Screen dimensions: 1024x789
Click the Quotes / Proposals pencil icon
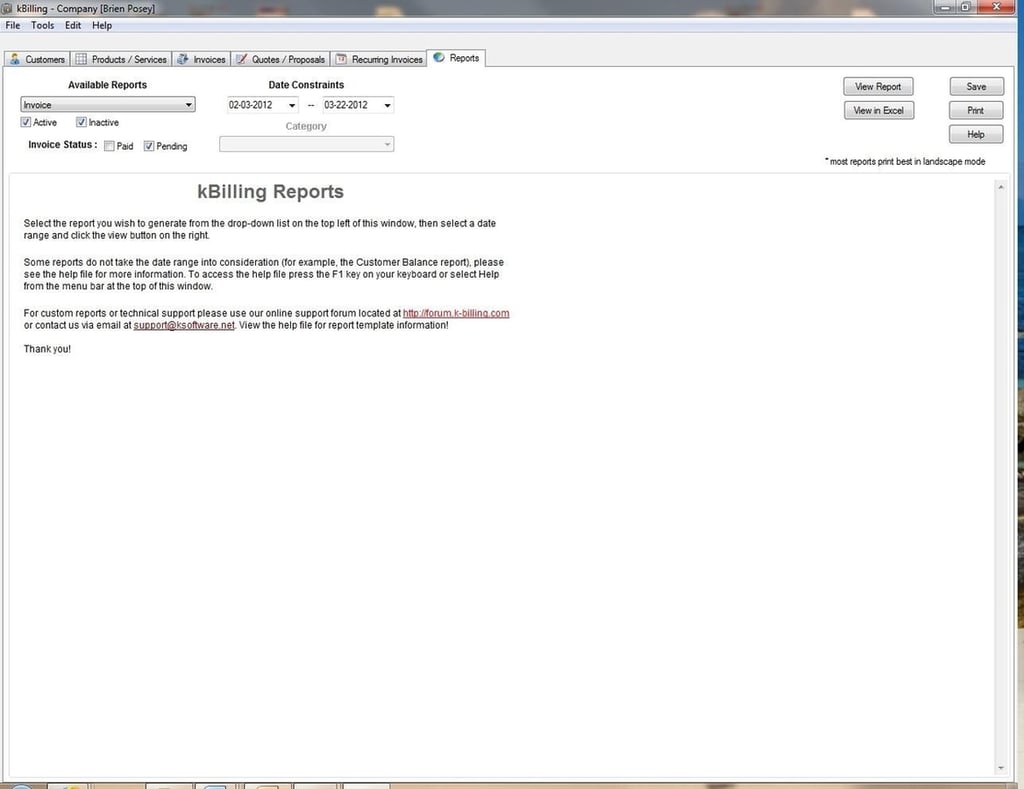[x=242, y=59]
